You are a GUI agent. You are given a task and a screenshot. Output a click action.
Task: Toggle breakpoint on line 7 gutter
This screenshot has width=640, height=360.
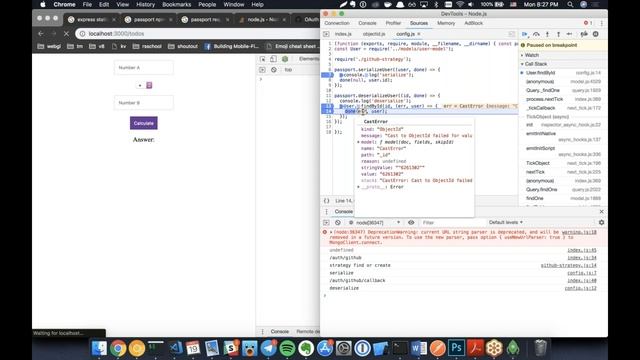[327, 75]
